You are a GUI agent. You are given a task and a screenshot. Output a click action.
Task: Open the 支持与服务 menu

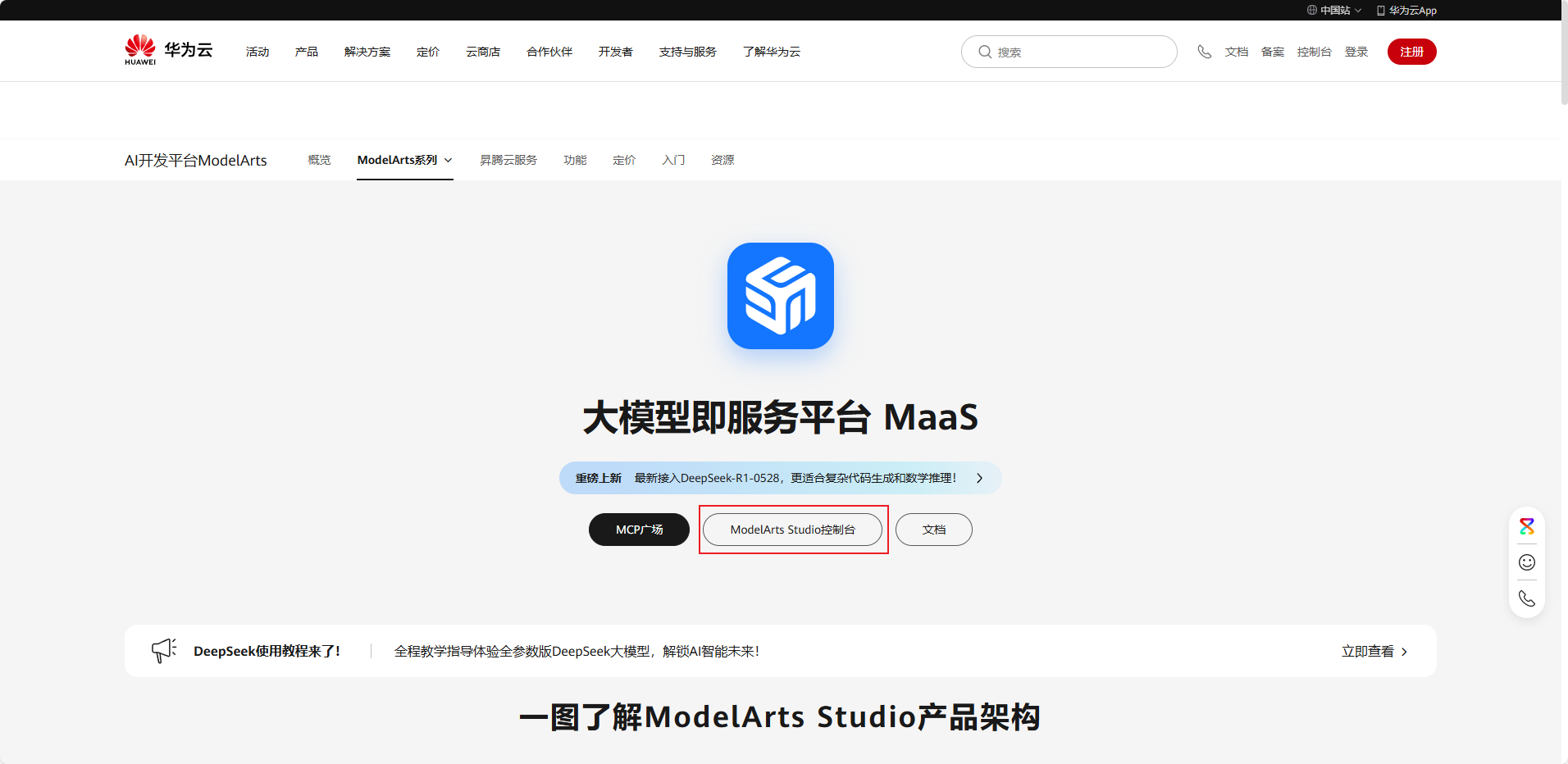pos(688,52)
